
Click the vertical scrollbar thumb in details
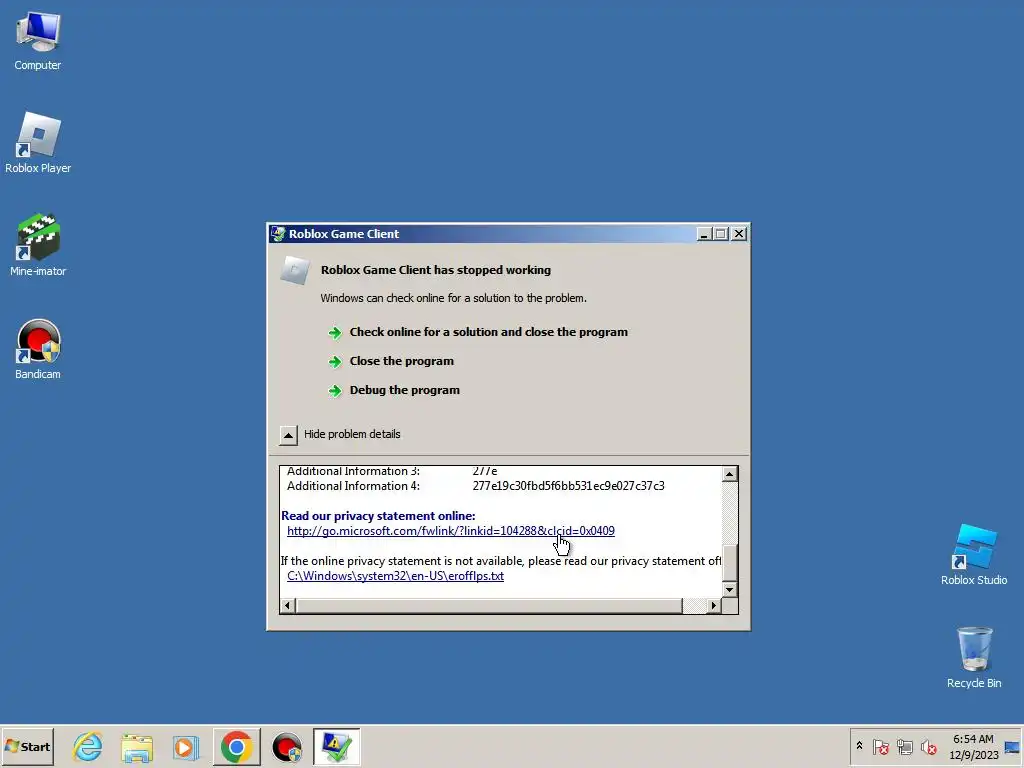pyautogui.click(x=729, y=561)
